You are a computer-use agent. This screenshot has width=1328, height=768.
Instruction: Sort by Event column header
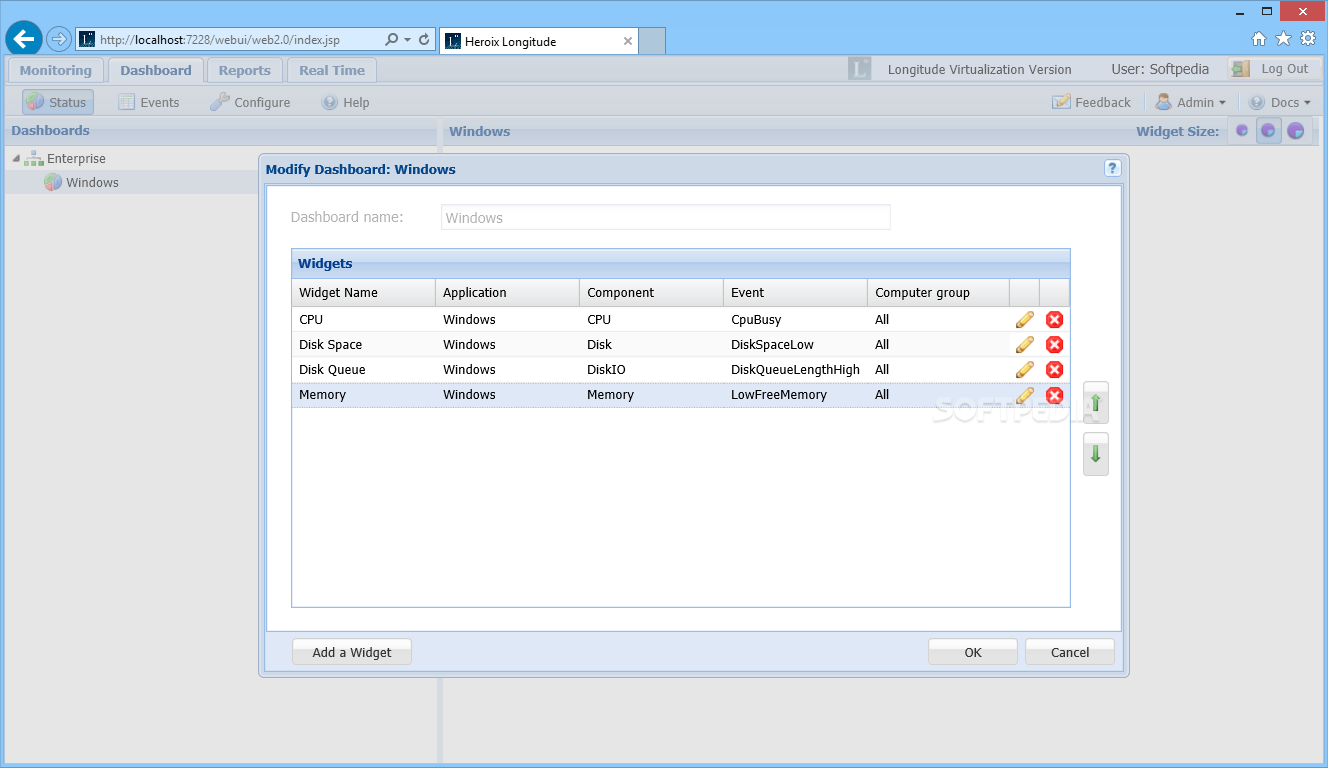point(795,293)
